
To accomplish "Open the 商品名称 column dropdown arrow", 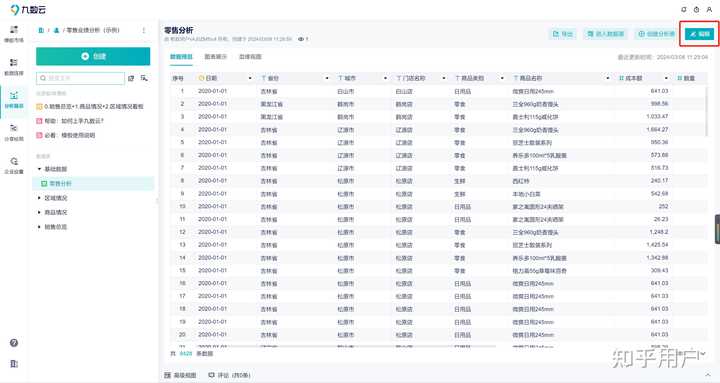I will 608,79.
